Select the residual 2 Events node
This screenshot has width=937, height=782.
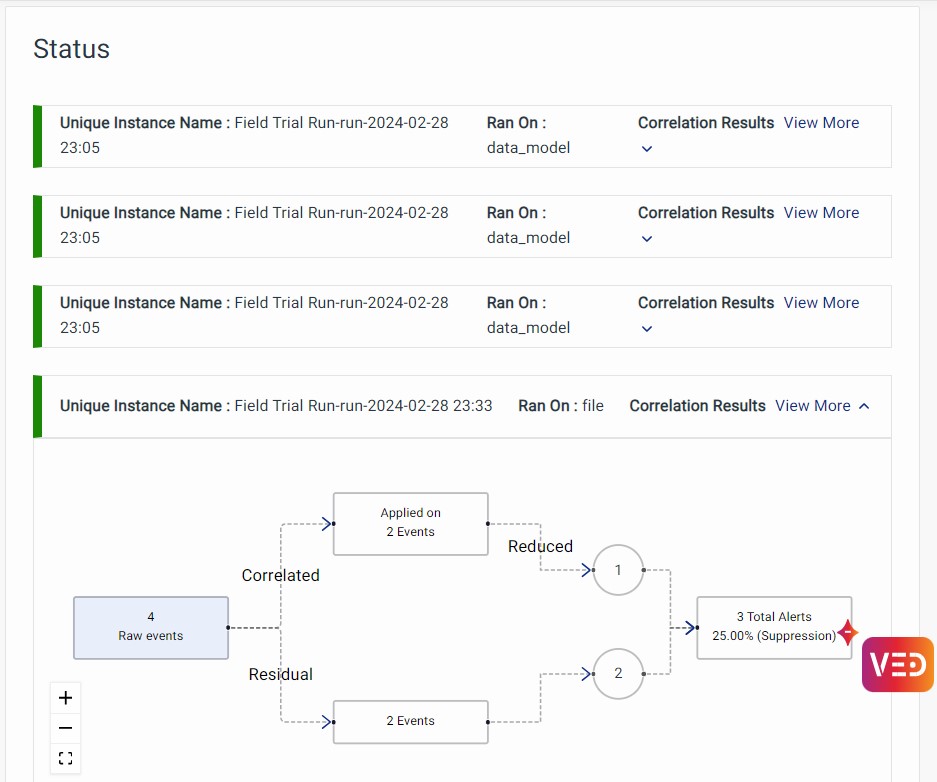click(410, 721)
